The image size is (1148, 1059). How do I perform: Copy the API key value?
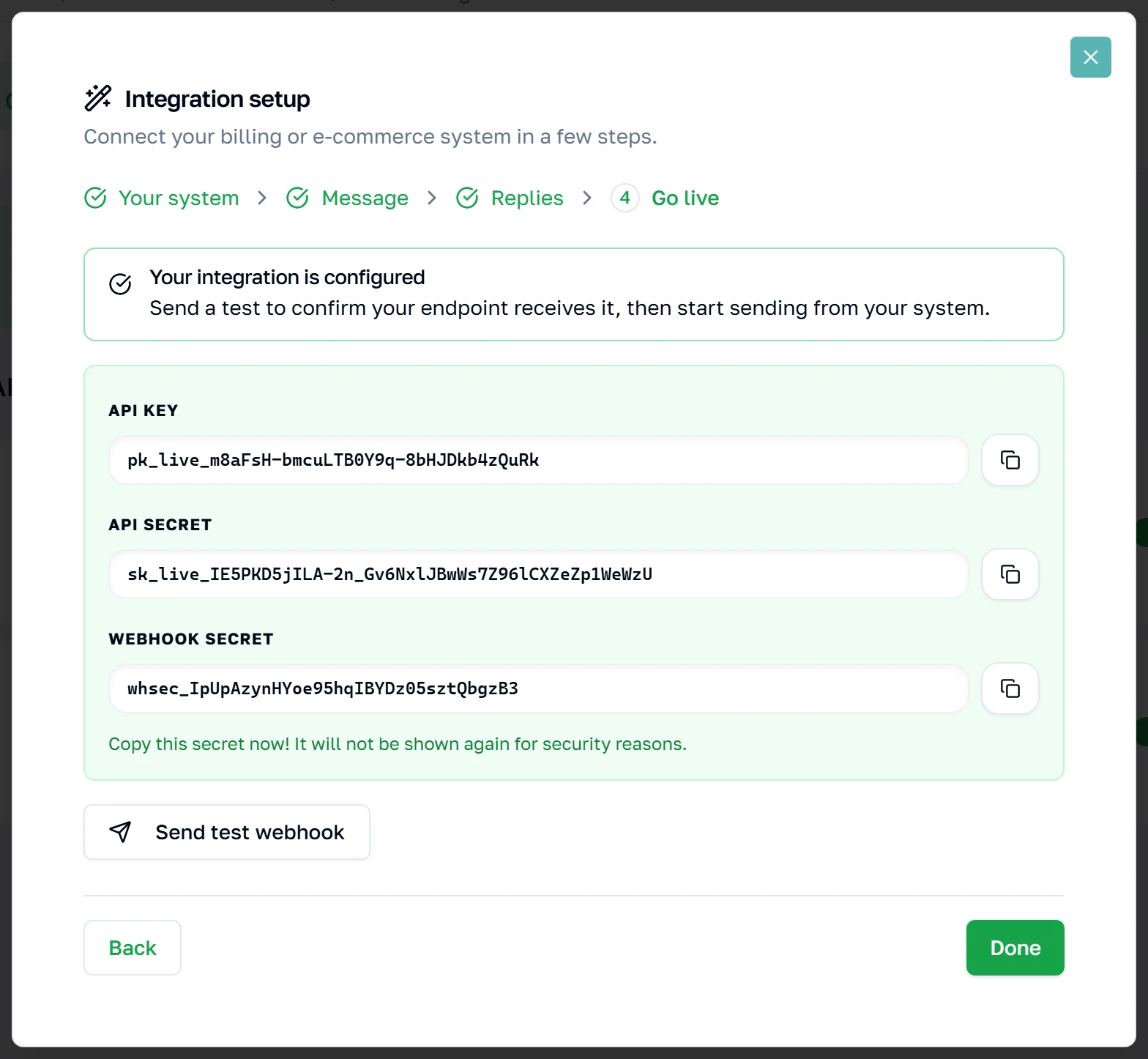pyautogui.click(x=1010, y=460)
